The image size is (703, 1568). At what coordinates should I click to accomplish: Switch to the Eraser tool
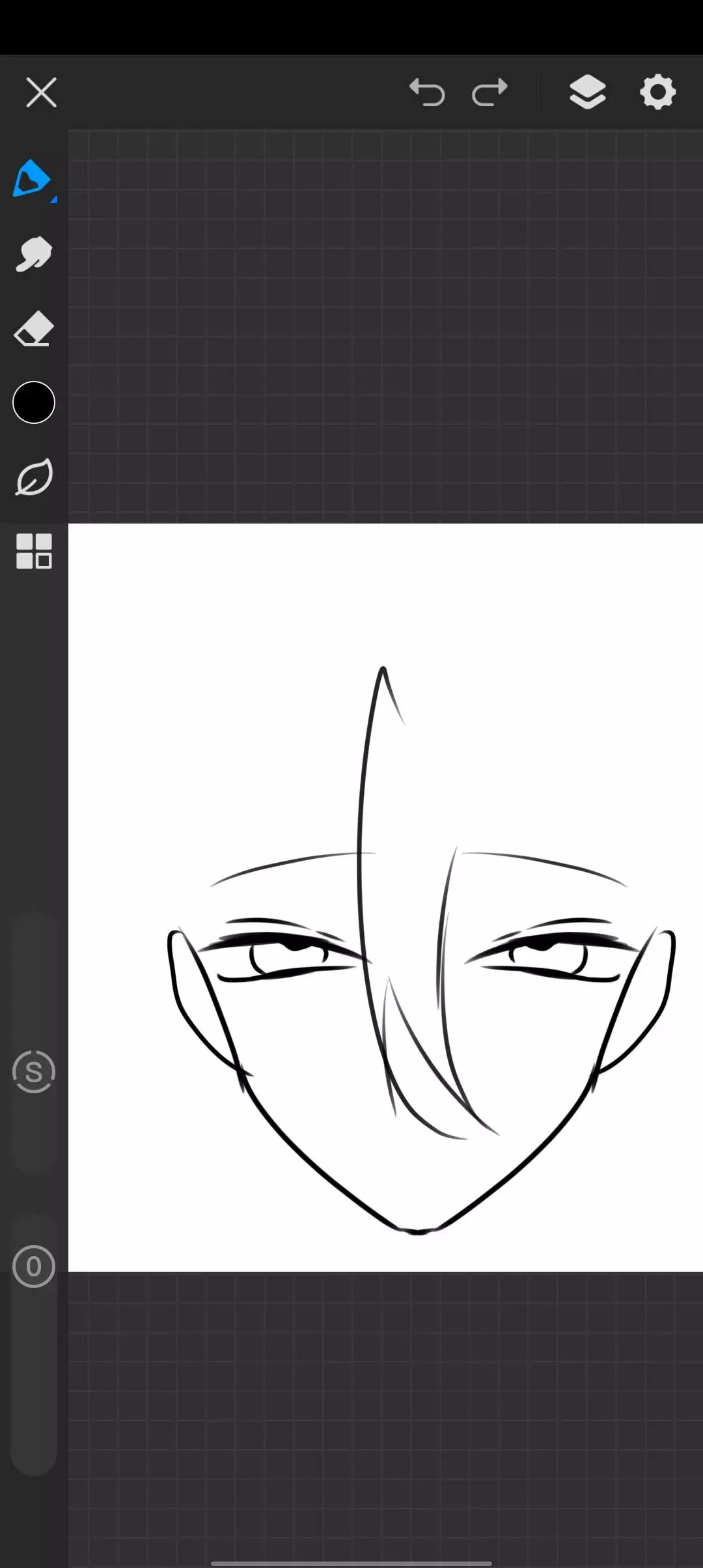click(34, 329)
